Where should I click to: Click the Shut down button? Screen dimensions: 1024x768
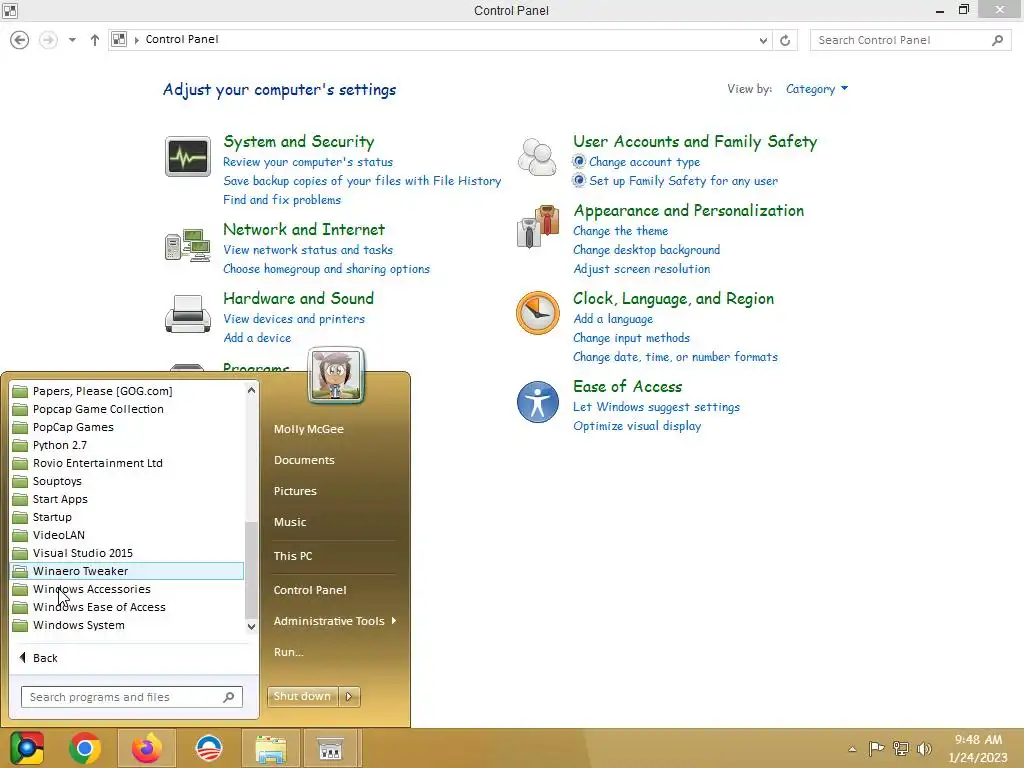(303, 697)
